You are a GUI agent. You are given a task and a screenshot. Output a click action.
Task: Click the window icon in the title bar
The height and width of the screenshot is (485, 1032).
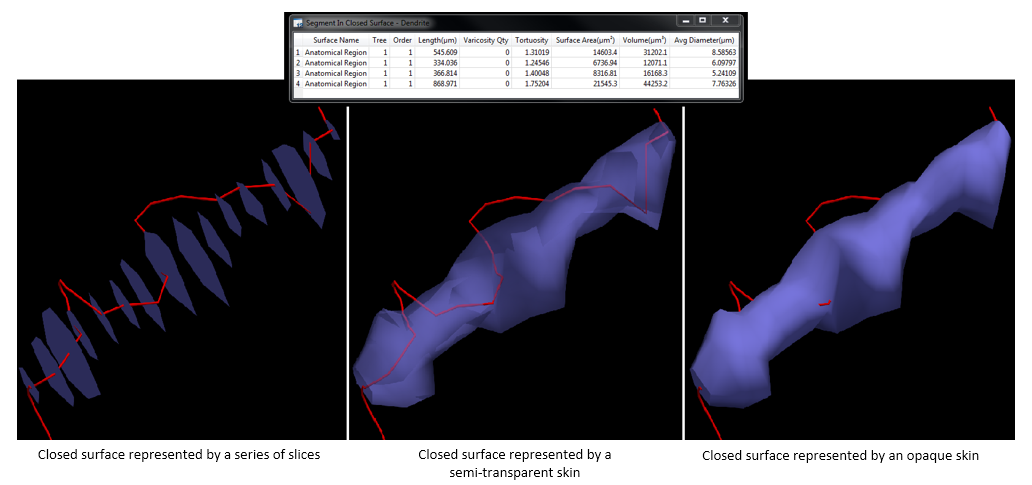[x=298, y=21]
